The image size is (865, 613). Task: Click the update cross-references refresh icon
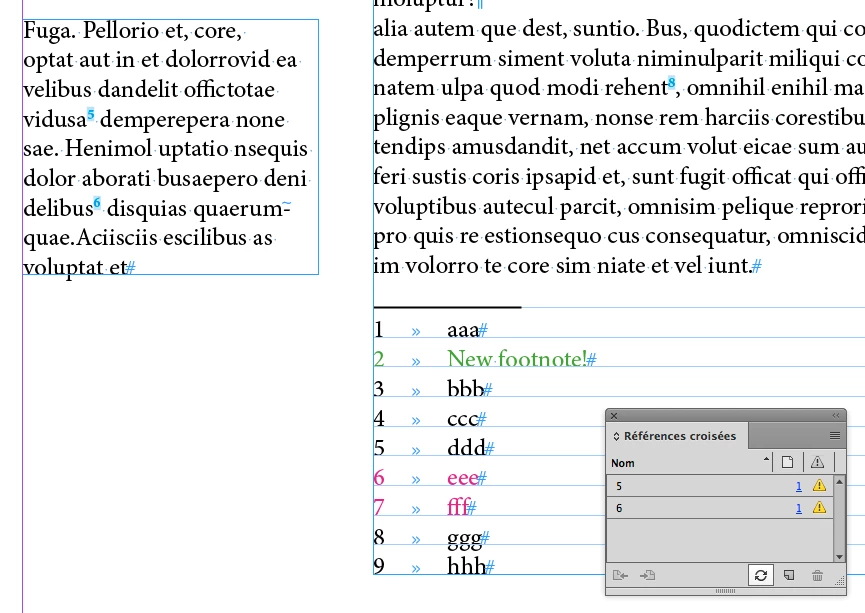[761, 575]
